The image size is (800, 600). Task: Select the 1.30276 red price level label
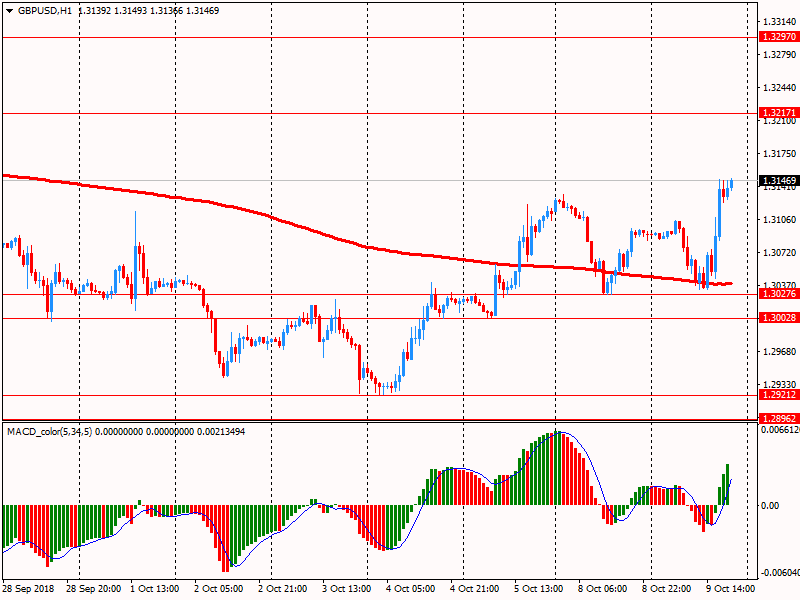click(779, 293)
